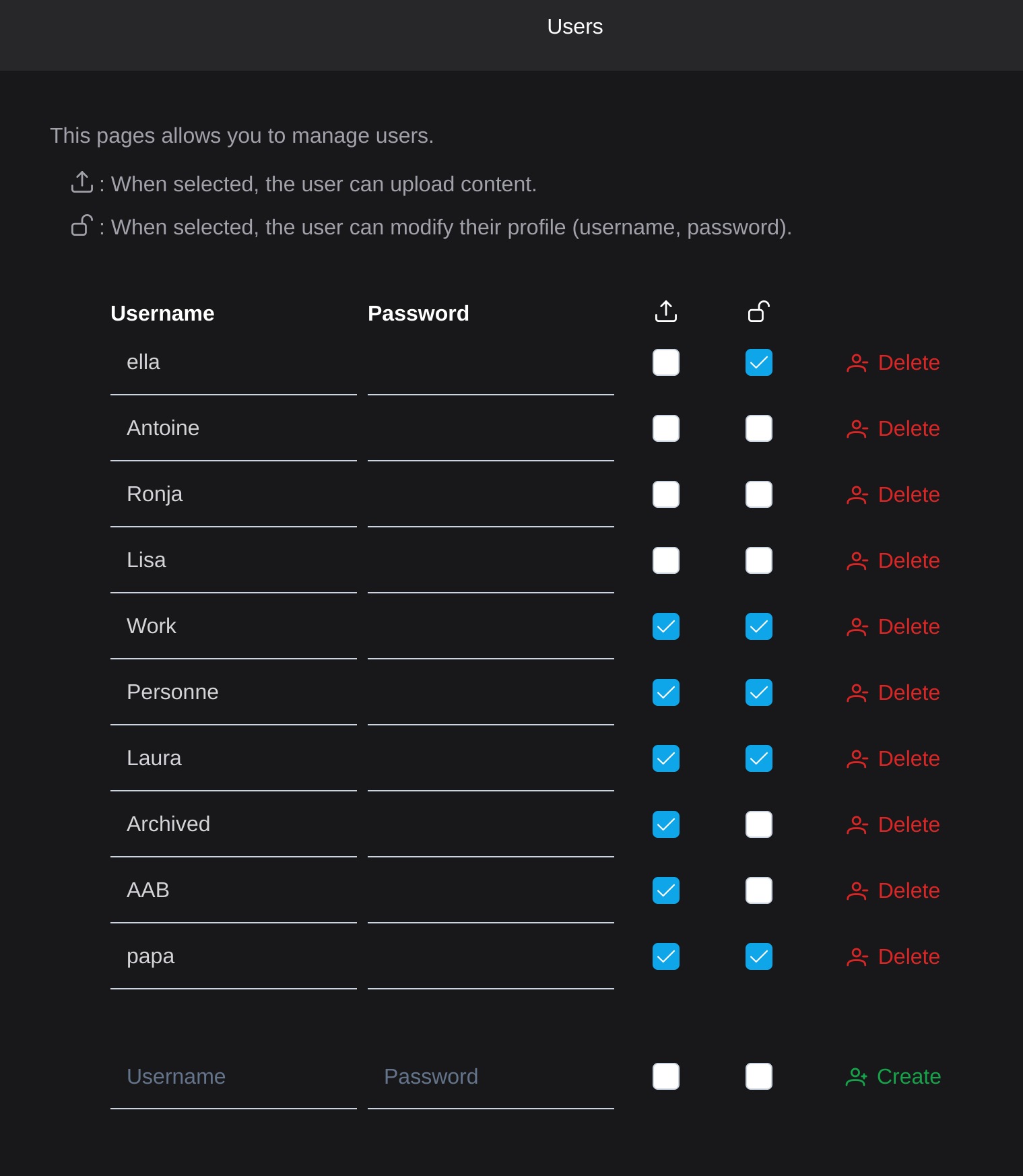
Task: Click the add-user icon beside Create
Action: coord(856,1077)
